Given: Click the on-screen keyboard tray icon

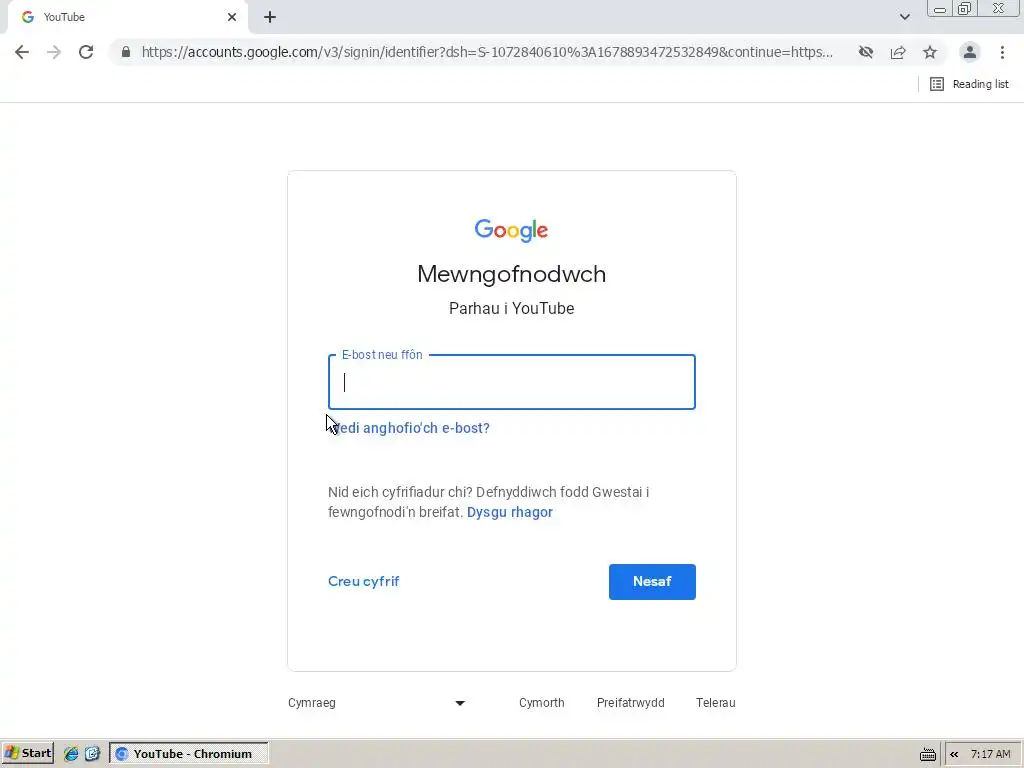Looking at the screenshot, I should (x=927, y=754).
